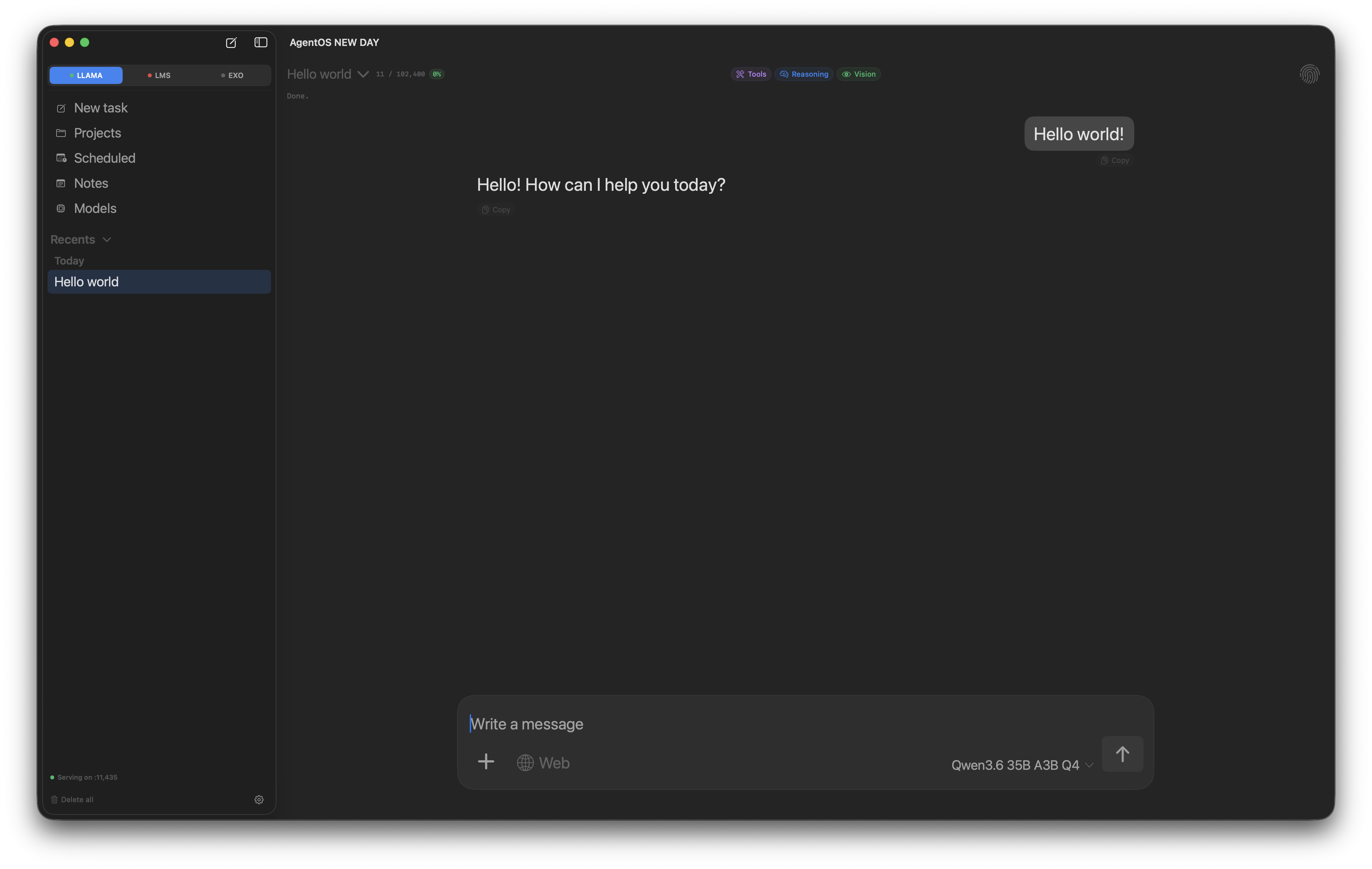Click the 11 / 102,400 token counter
Viewport: 1372px width, 869px height.
coord(401,74)
